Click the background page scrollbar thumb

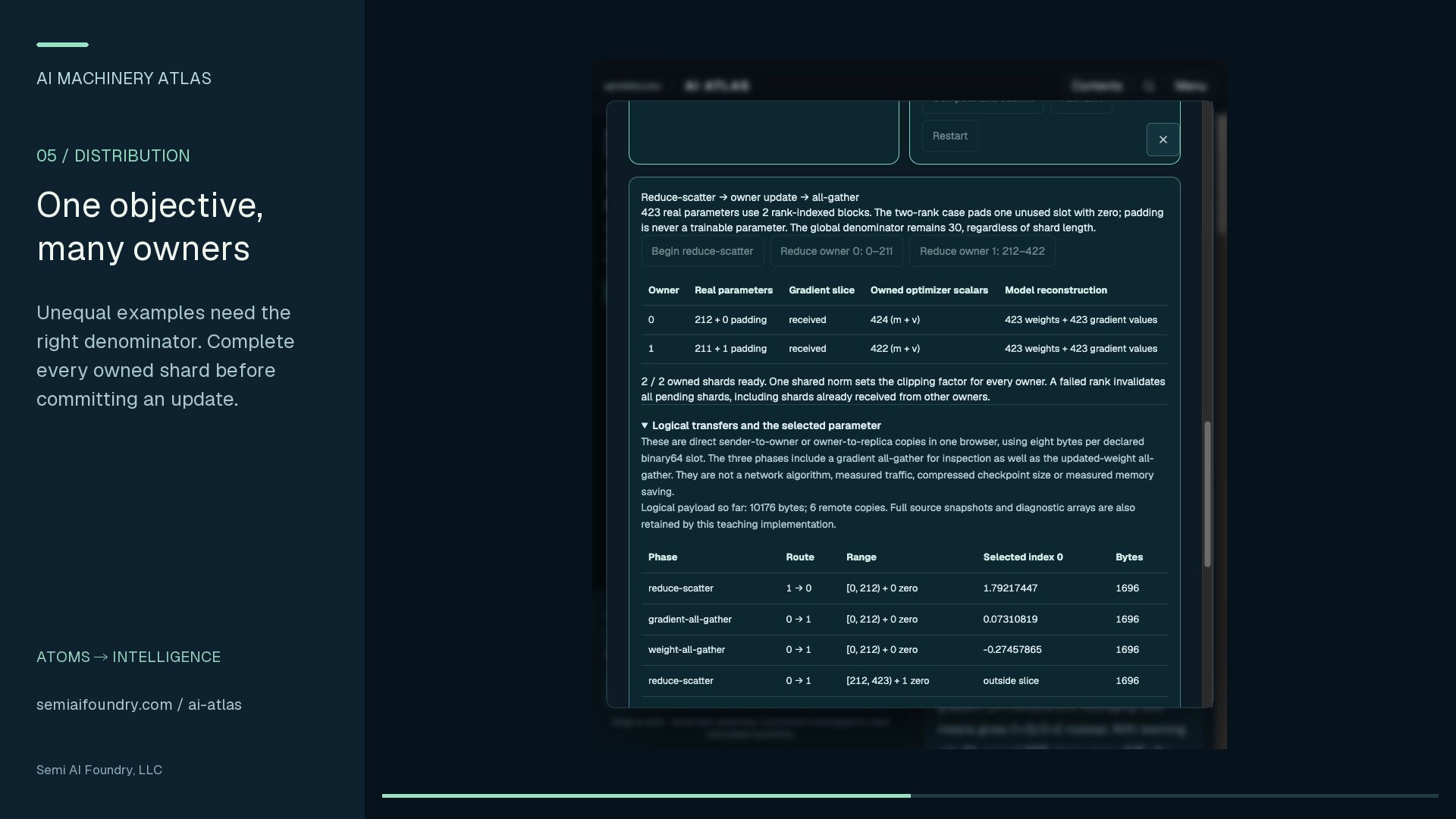1222,174
